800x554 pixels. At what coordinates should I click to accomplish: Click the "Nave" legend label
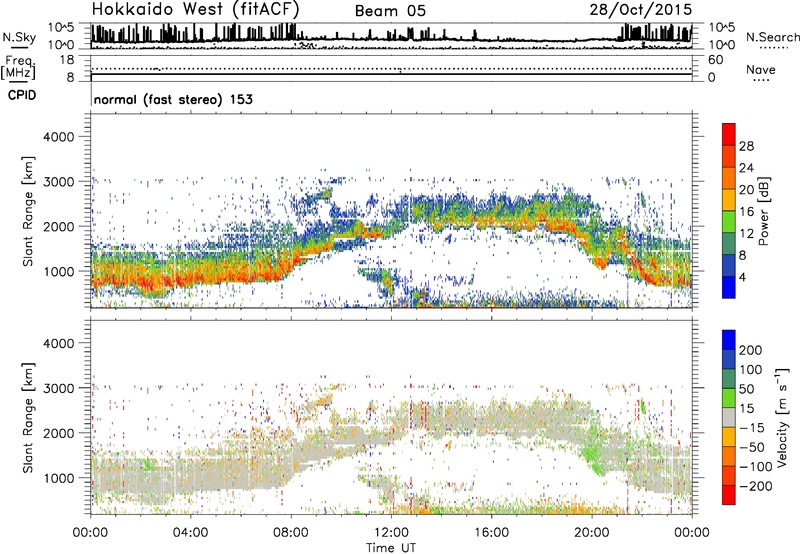point(761,70)
